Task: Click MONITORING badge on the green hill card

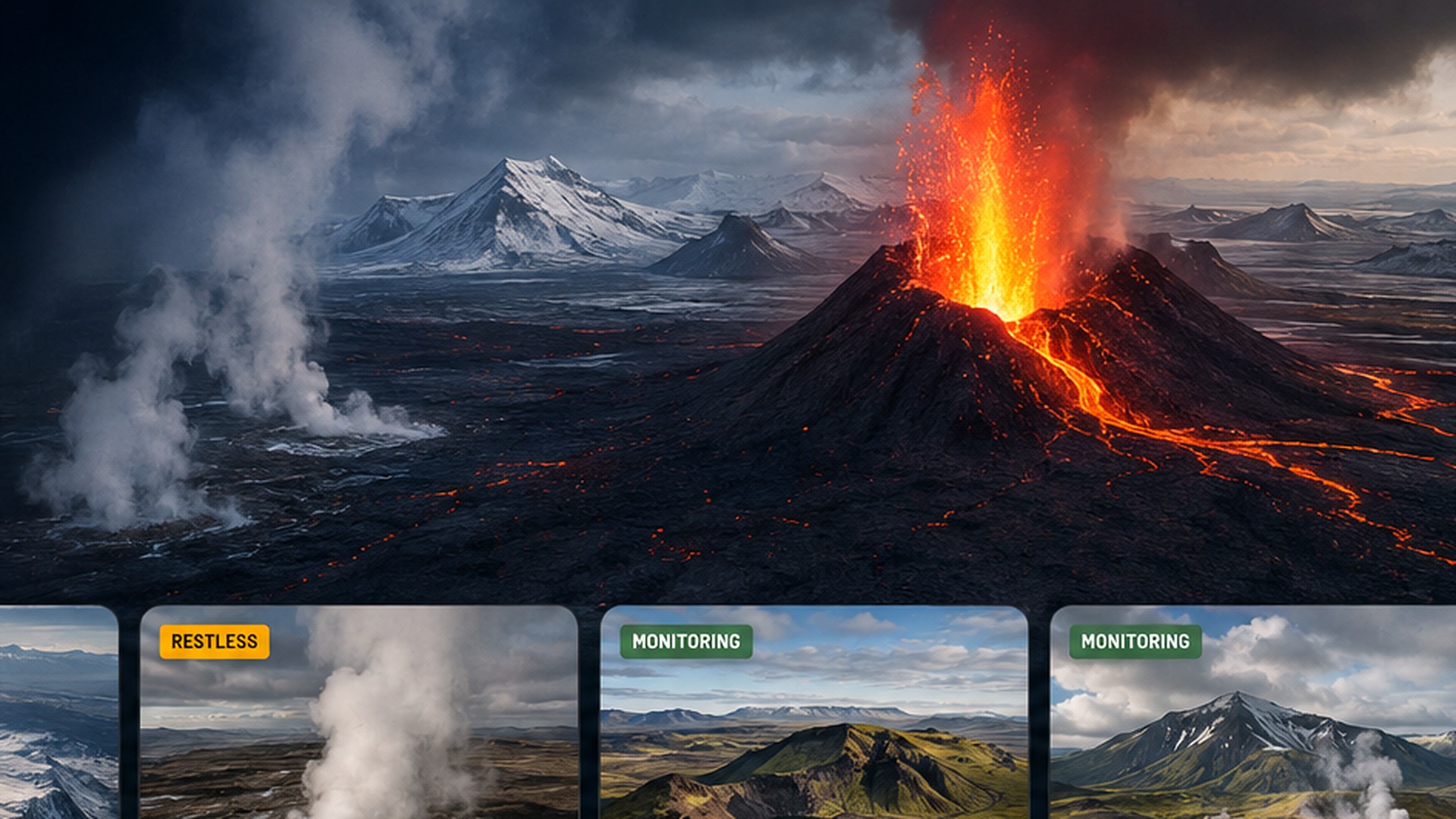Action: coord(686,642)
